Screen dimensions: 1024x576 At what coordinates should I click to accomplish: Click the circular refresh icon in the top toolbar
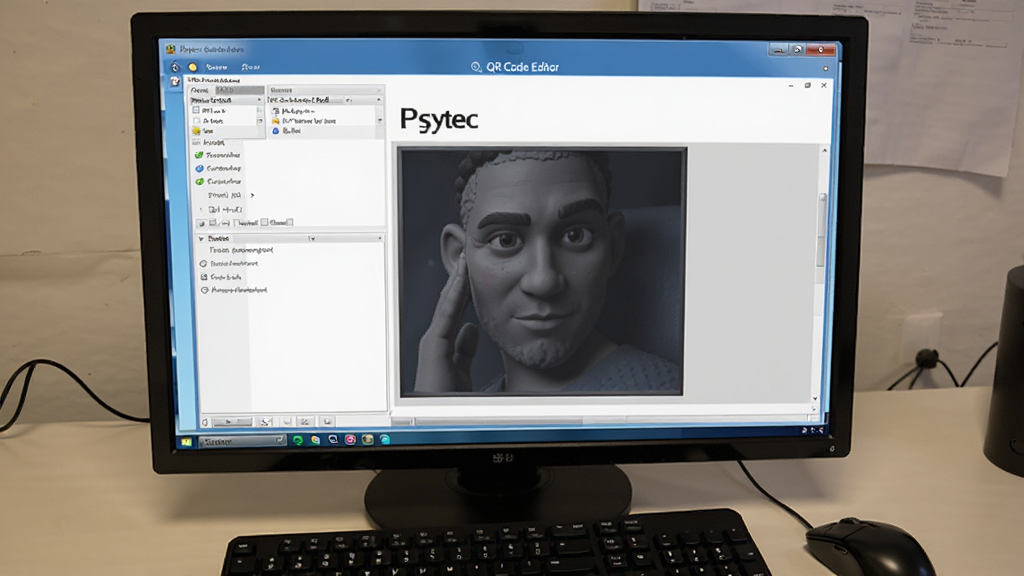175,67
